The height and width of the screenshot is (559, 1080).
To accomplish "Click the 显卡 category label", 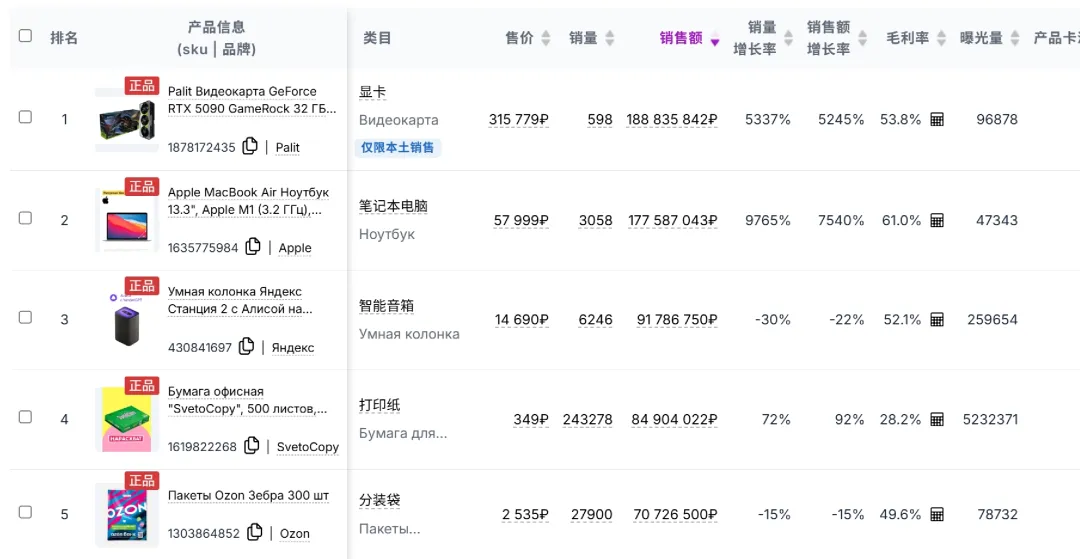I will pos(373,92).
